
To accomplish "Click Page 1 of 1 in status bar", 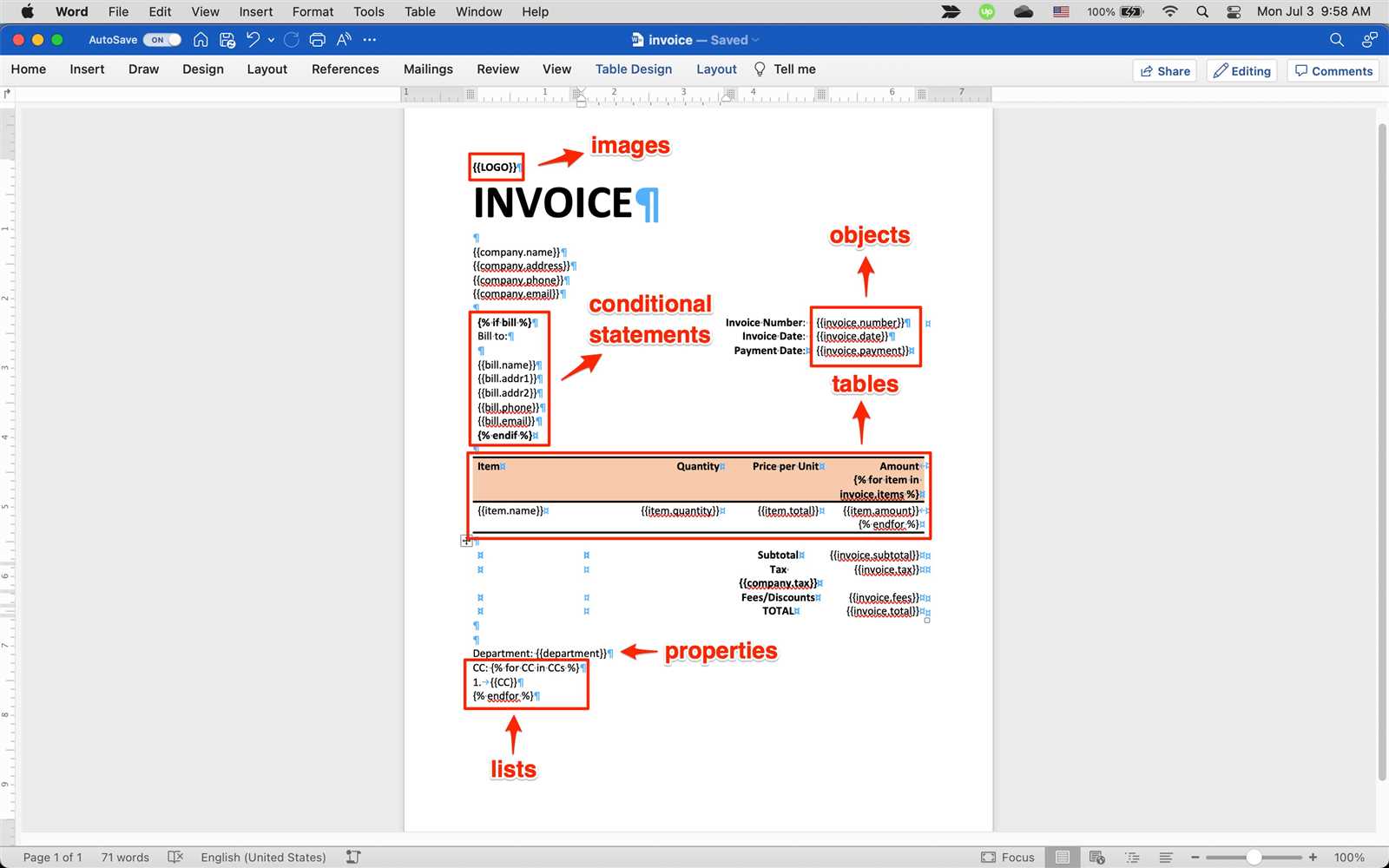I will click(52, 858).
